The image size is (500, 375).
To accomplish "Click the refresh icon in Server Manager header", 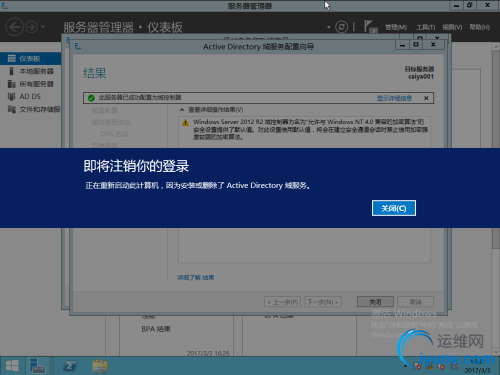I will (x=341, y=27).
